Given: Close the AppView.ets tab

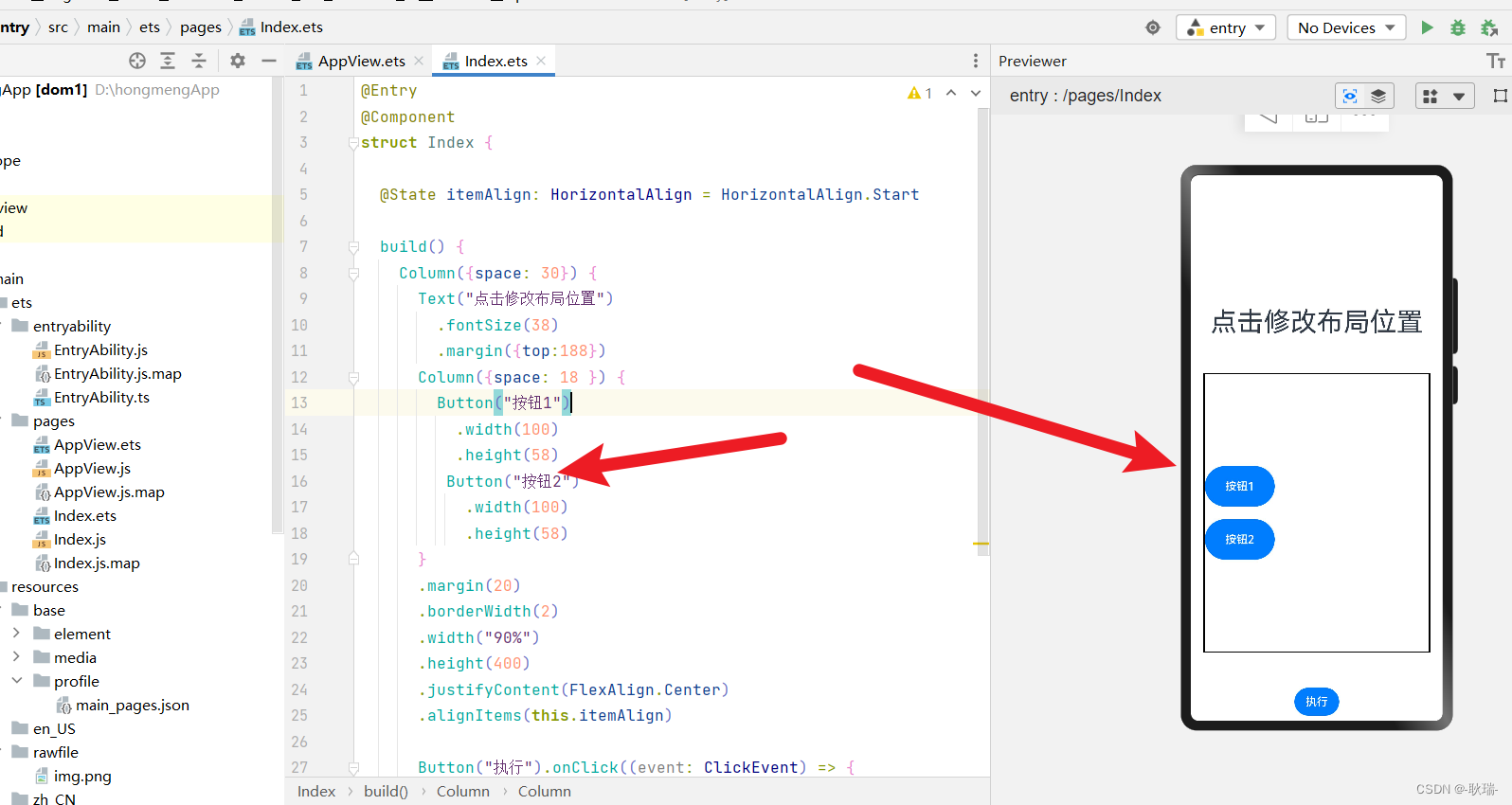Looking at the screenshot, I should [419, 61].
